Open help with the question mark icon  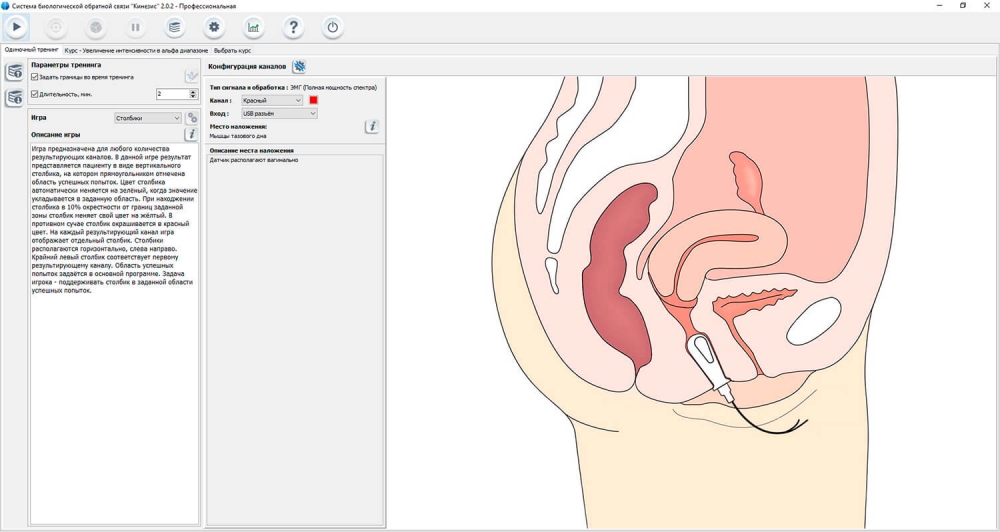click(293, 27)
